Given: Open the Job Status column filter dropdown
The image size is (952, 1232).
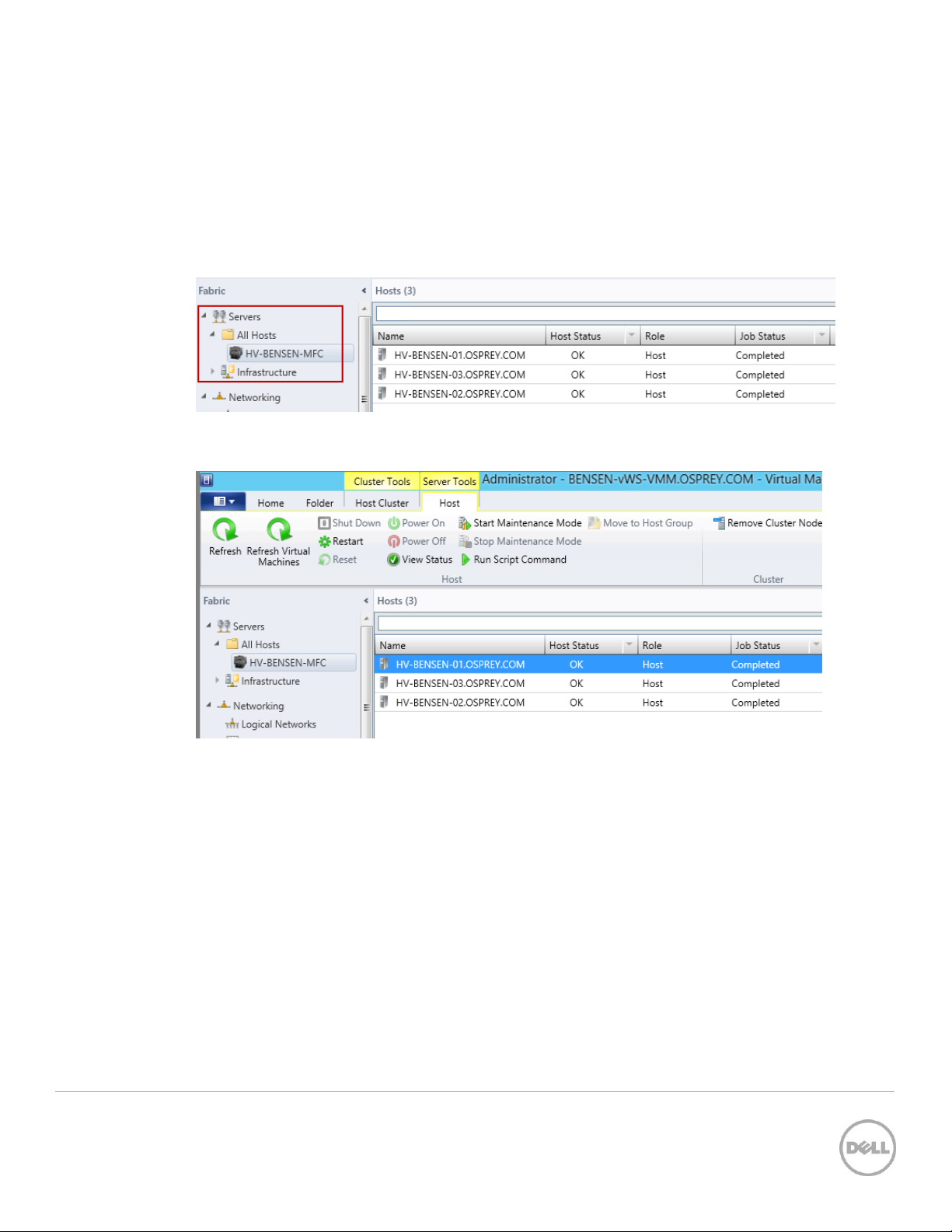Looking at the screenshot, I should click(x=815, y=645).
